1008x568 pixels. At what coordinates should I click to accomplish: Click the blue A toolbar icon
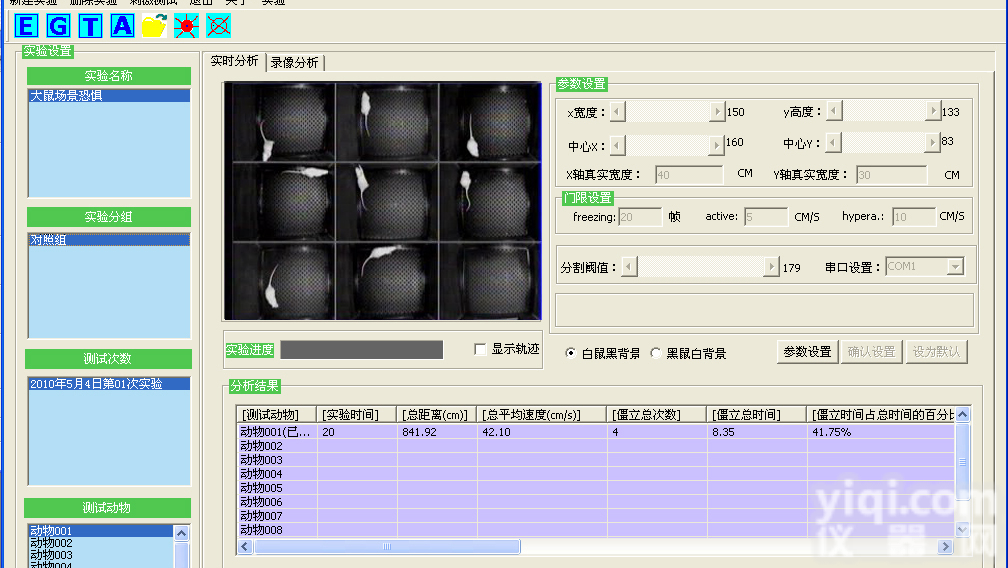pyautogui.click(x=122, y=26)
